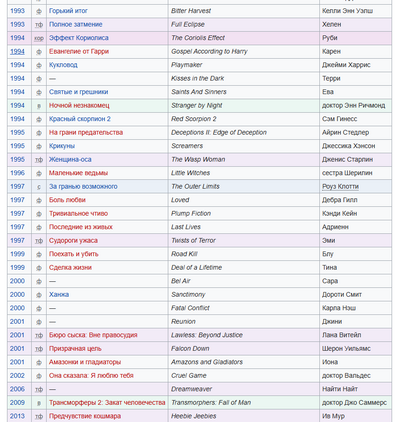Image resolution: width=400 pixels, height=422 pixels.
Task: Open the Ханжа film link
Action: coord(59,294)
